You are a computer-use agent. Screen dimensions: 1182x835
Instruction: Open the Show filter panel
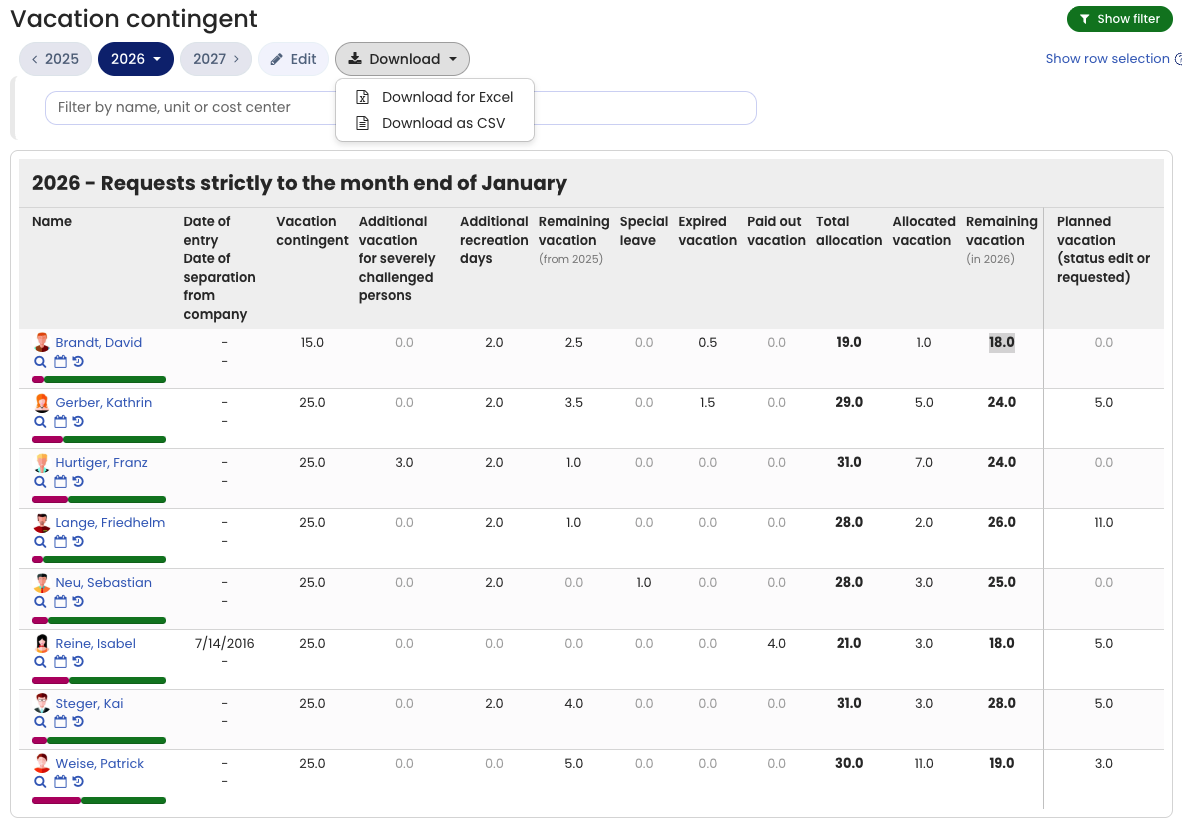(1119, 19)
